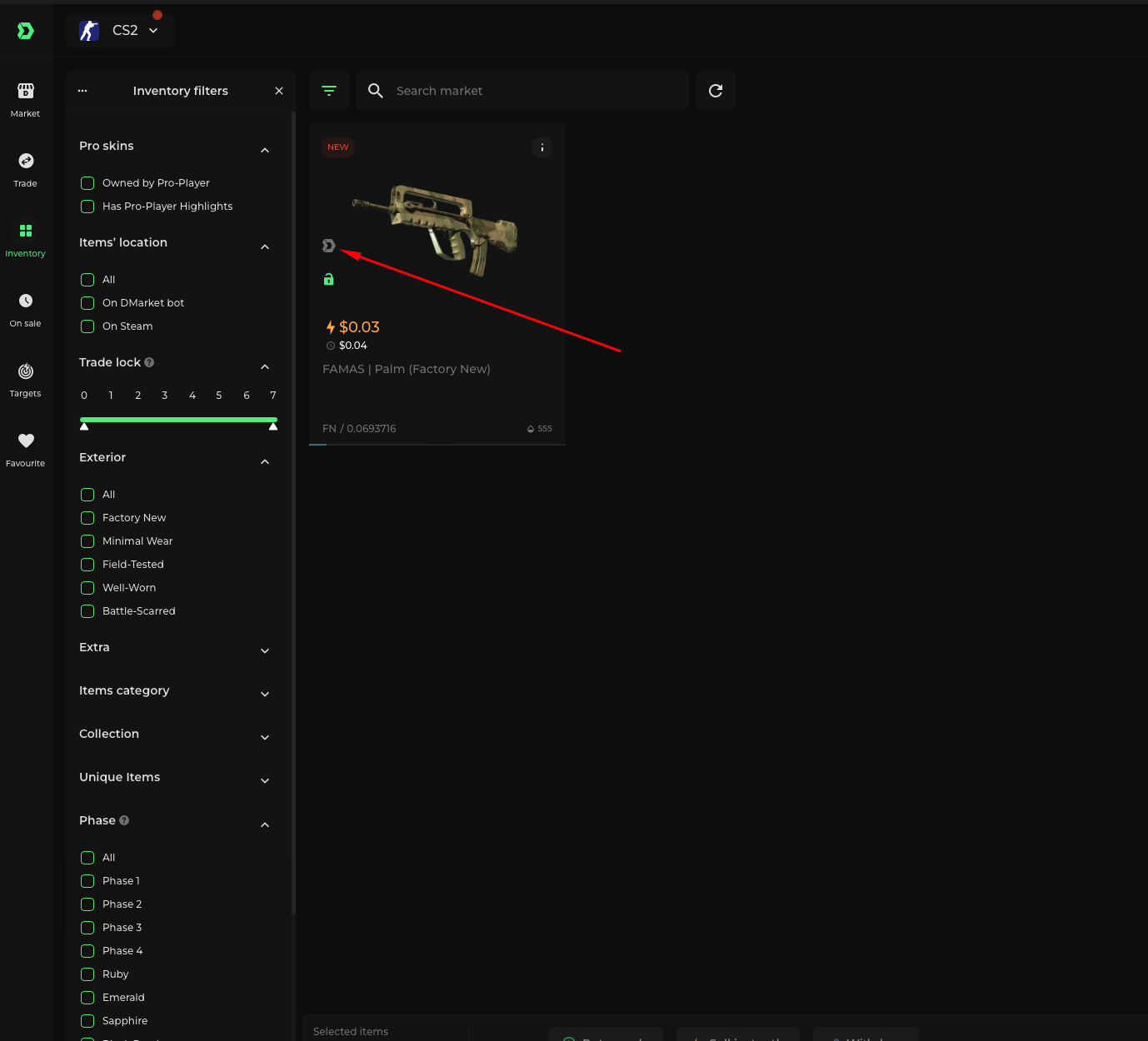Check All under Phase
1148x1041 pixels.
click(x=87, y=858)
